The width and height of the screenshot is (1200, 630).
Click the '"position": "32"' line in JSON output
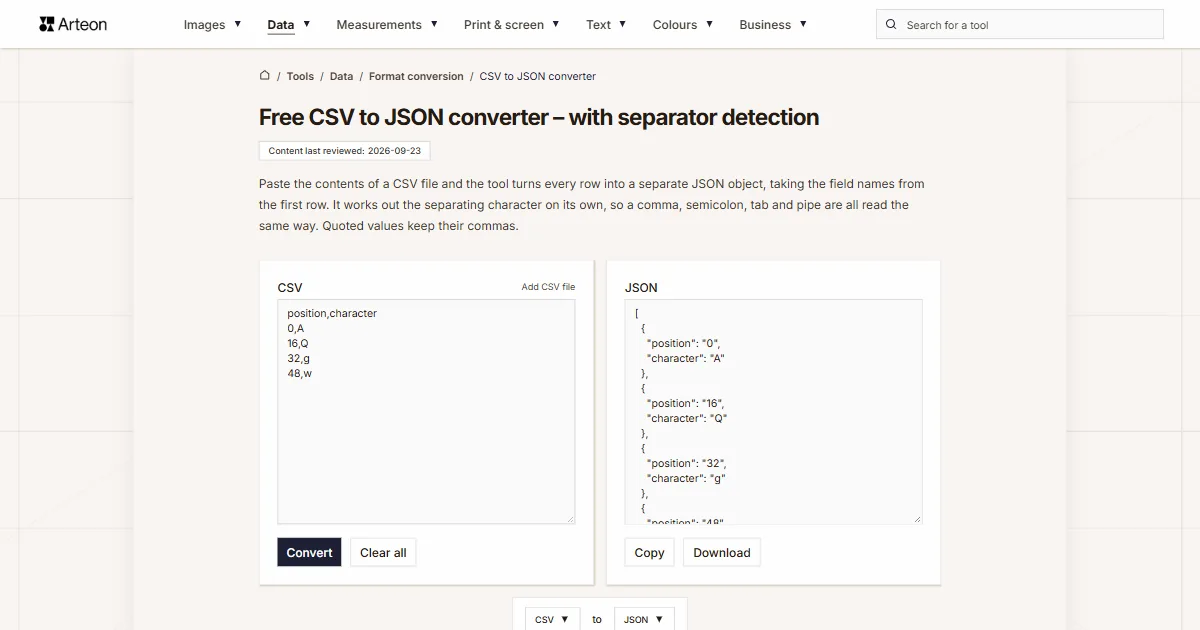(x=686, y=463)
